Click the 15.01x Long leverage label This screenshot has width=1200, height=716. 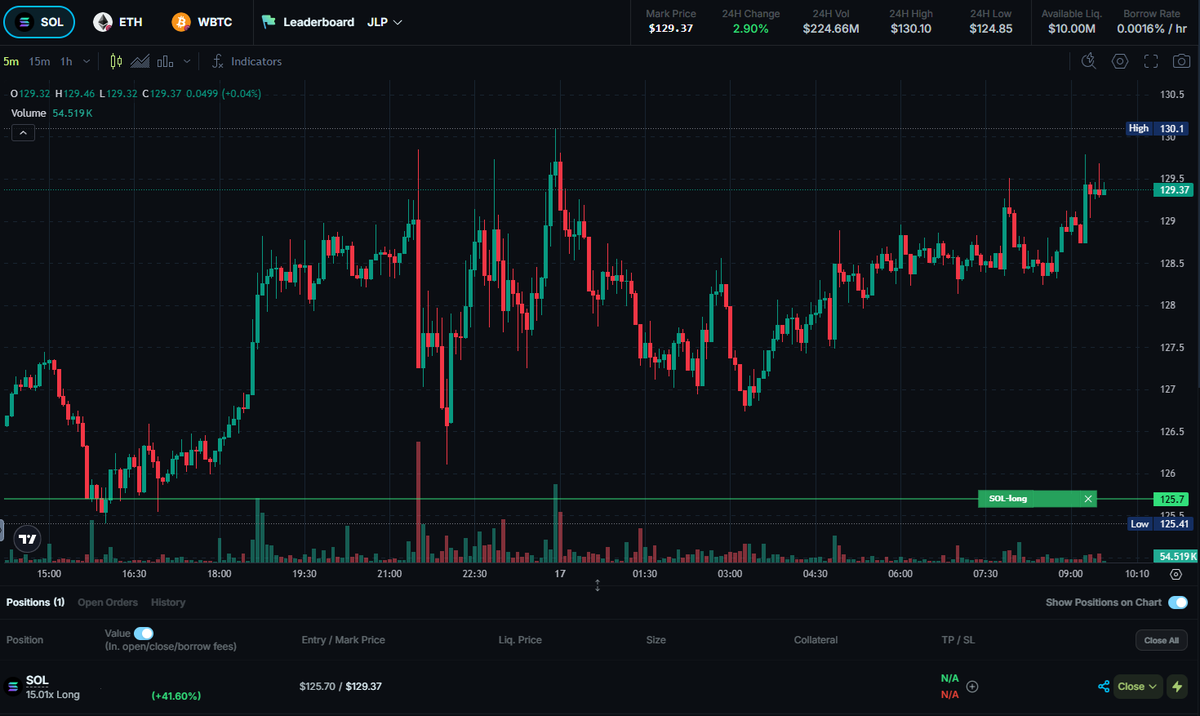(x=53, y=694)
